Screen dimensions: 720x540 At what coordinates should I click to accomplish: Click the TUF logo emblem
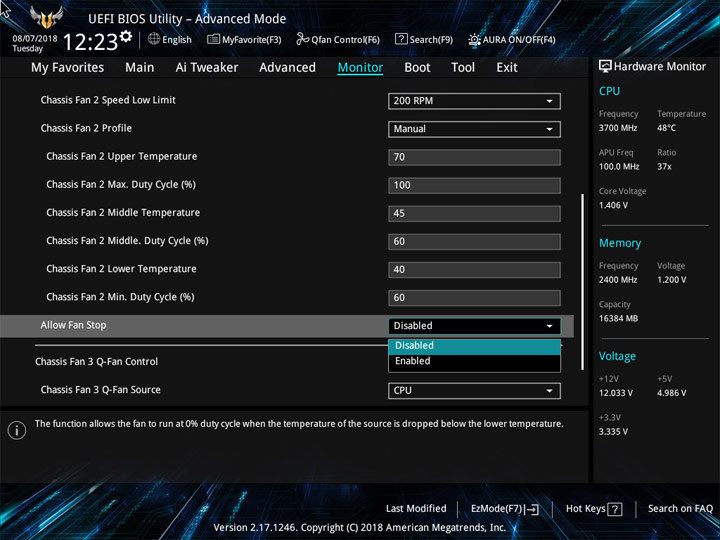(46, 17)
